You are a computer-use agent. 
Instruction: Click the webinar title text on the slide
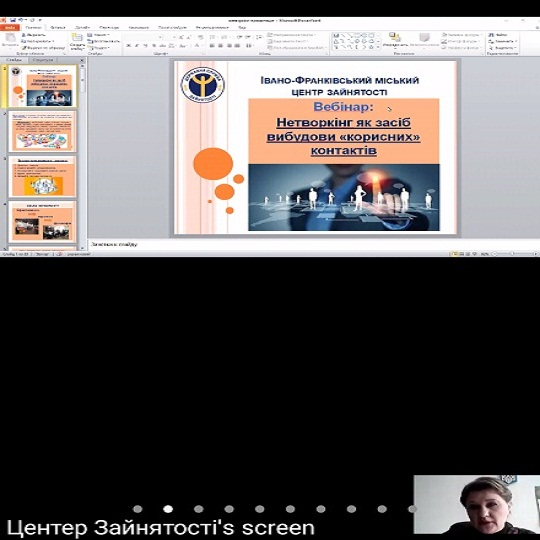point(344,136)
